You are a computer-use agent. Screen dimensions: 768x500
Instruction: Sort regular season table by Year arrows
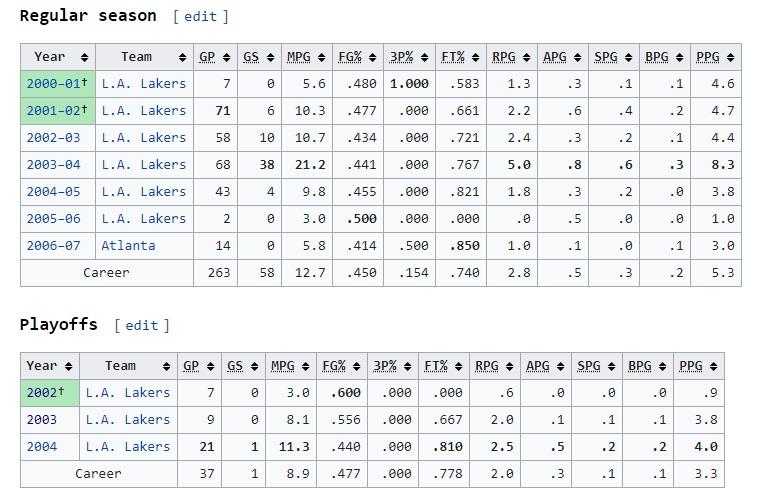click(84, 57)
